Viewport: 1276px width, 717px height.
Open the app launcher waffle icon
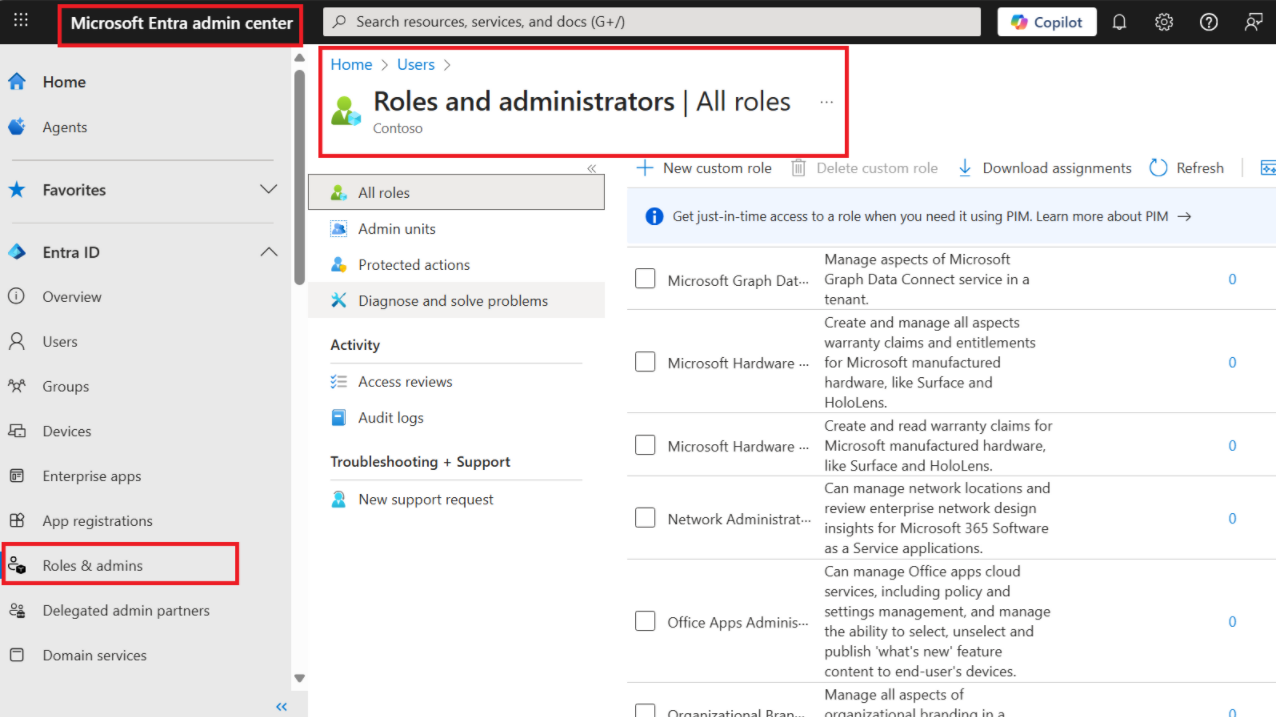(x=21, y=21)
